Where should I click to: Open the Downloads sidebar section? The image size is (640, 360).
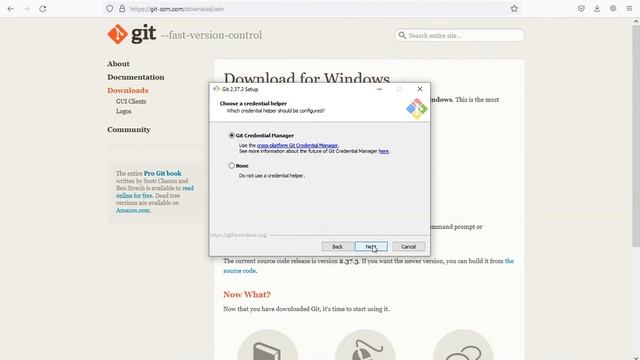(128, 91)
